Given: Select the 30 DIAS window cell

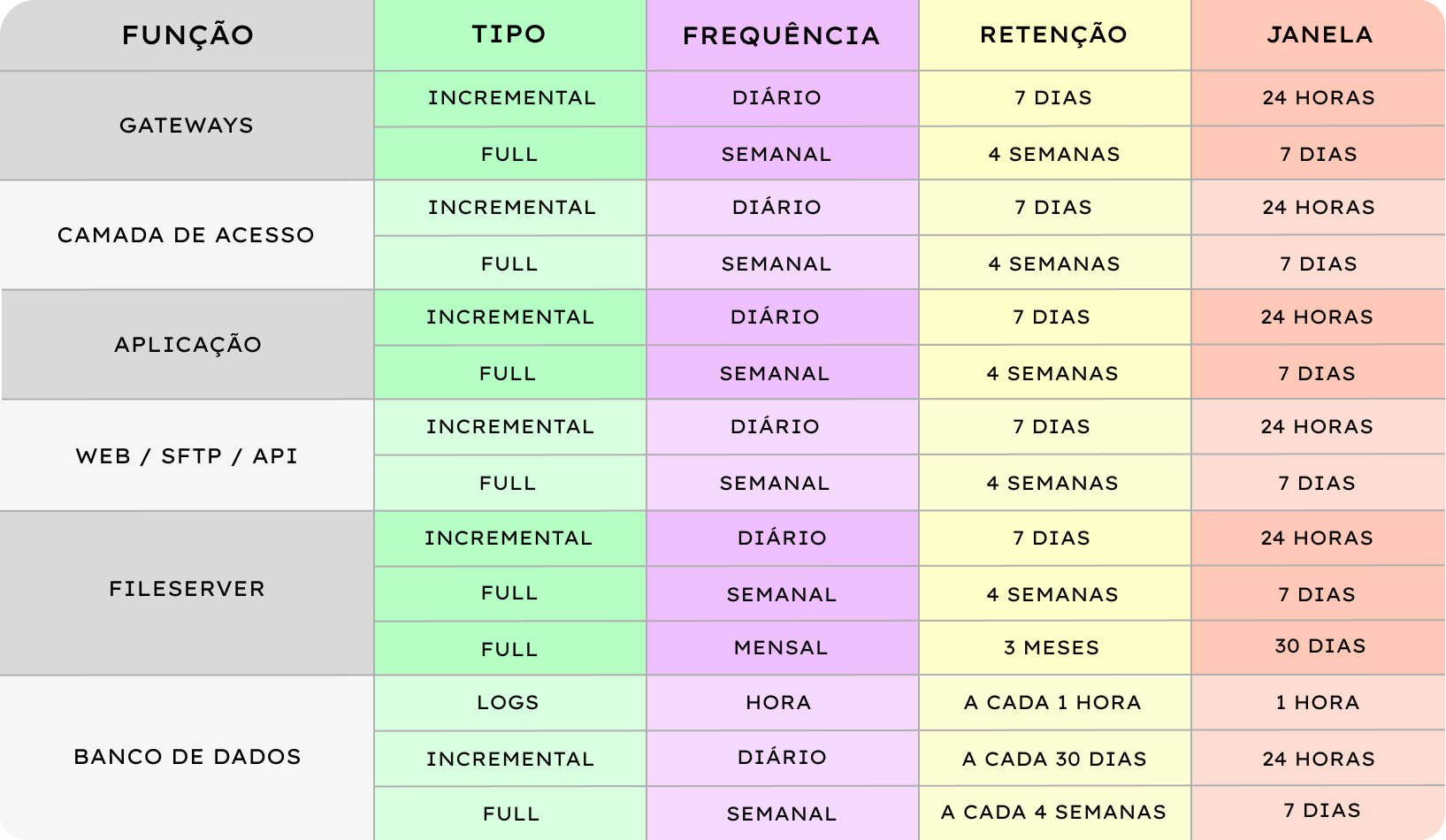Looking at the screenshot, I should (x=1320, y=646).
